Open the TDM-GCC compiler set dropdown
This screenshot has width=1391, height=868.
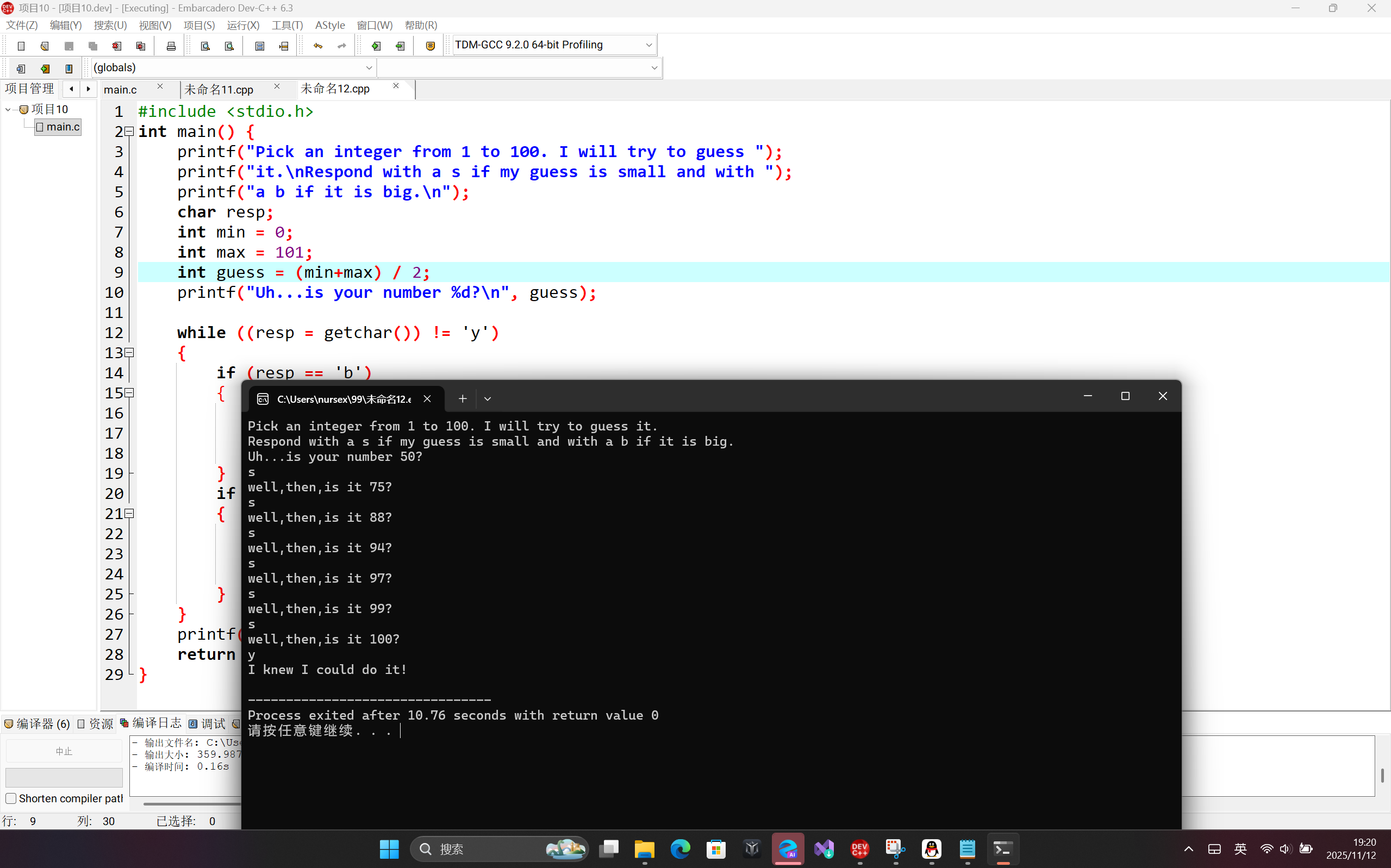pyautogui.click(x=648, y=45)
